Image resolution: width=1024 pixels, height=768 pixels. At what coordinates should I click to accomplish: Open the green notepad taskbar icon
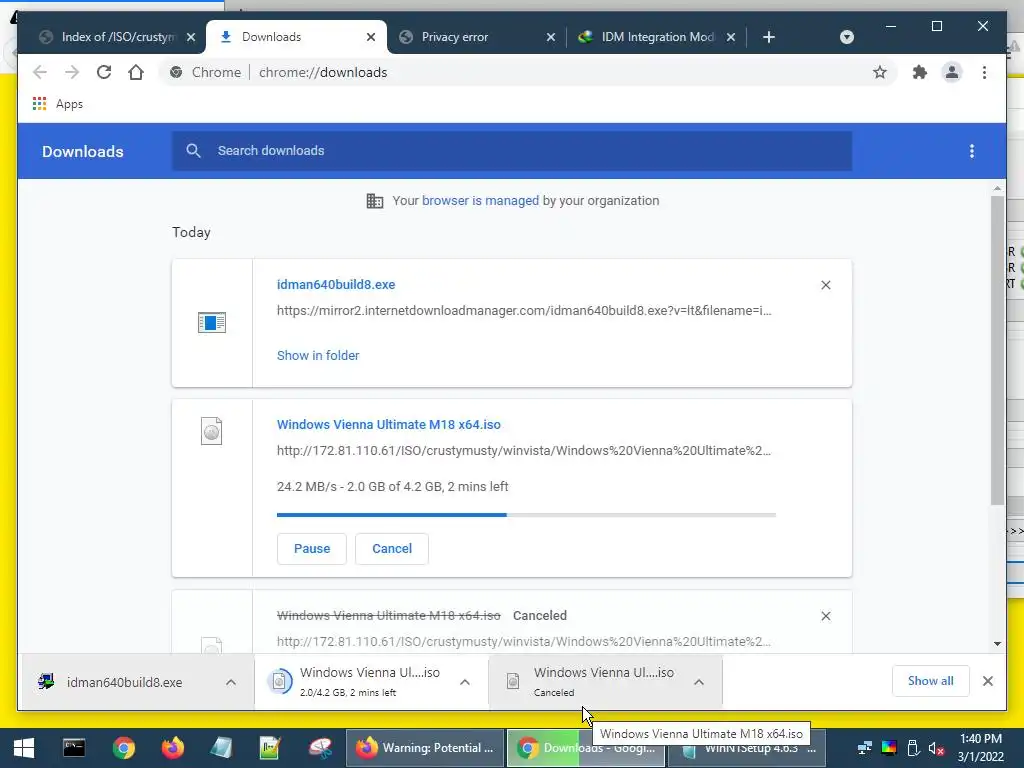270,748
